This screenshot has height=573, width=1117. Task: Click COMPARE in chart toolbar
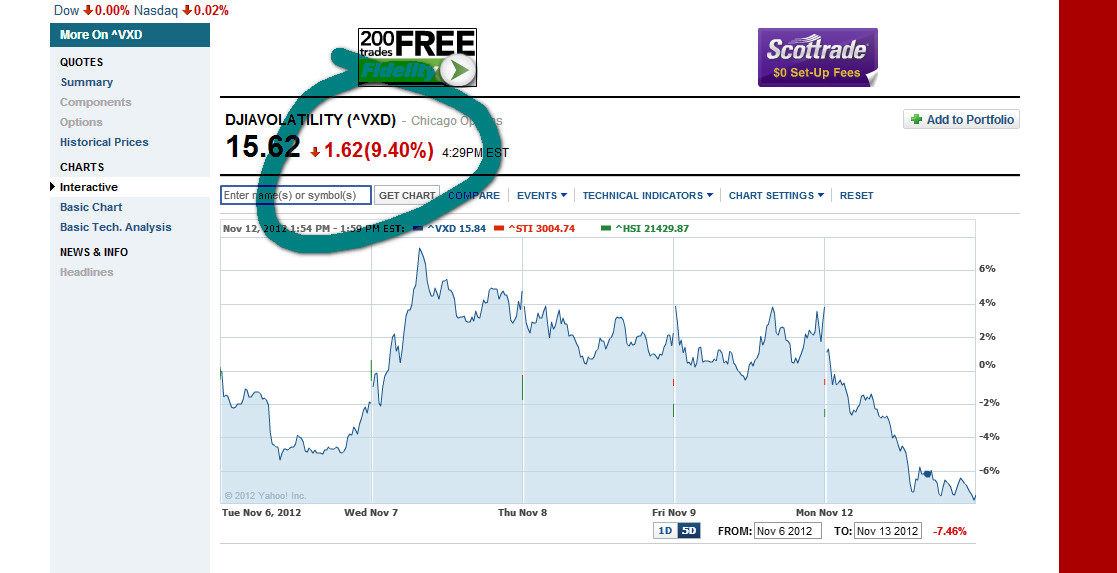(474, 195)
